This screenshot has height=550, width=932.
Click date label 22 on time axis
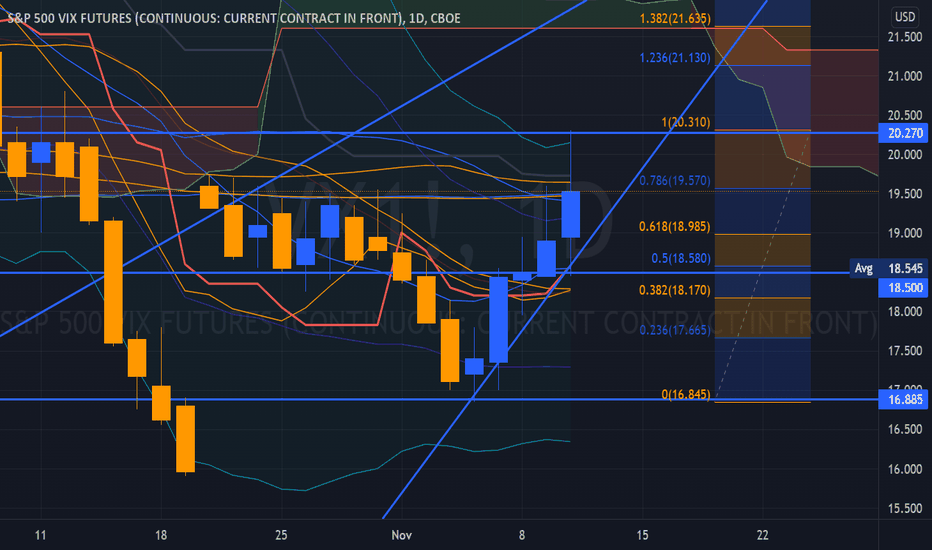pyautogui.click(x=763, y=535)
